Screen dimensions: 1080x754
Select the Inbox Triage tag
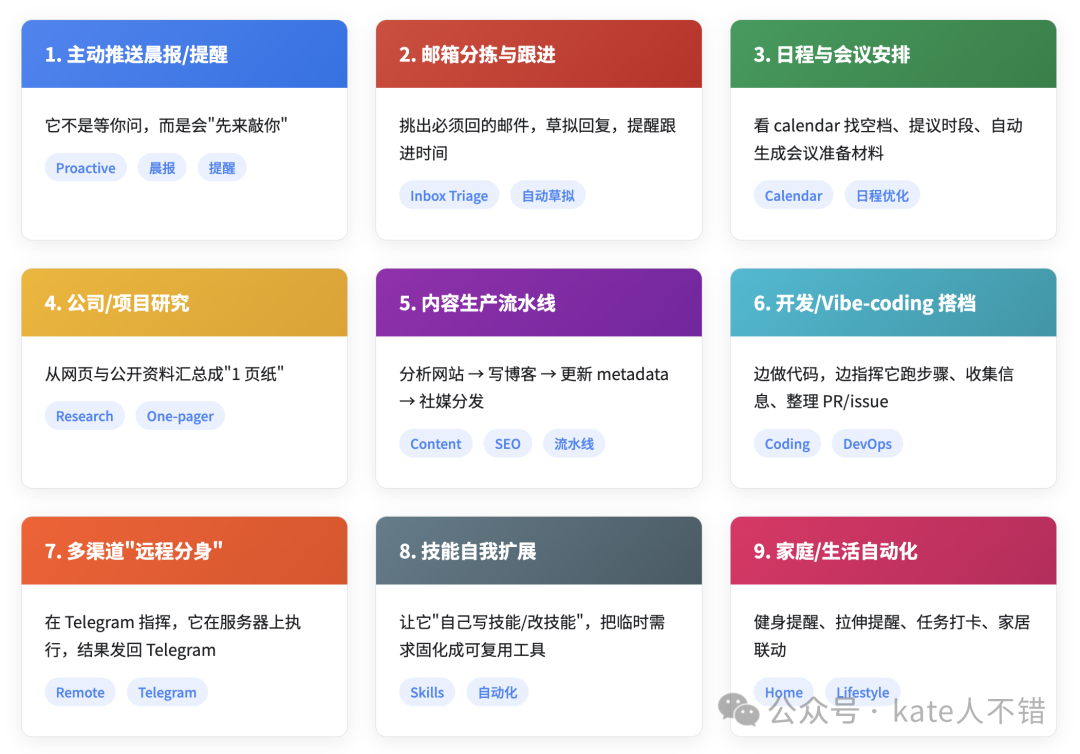click(449, 196)
